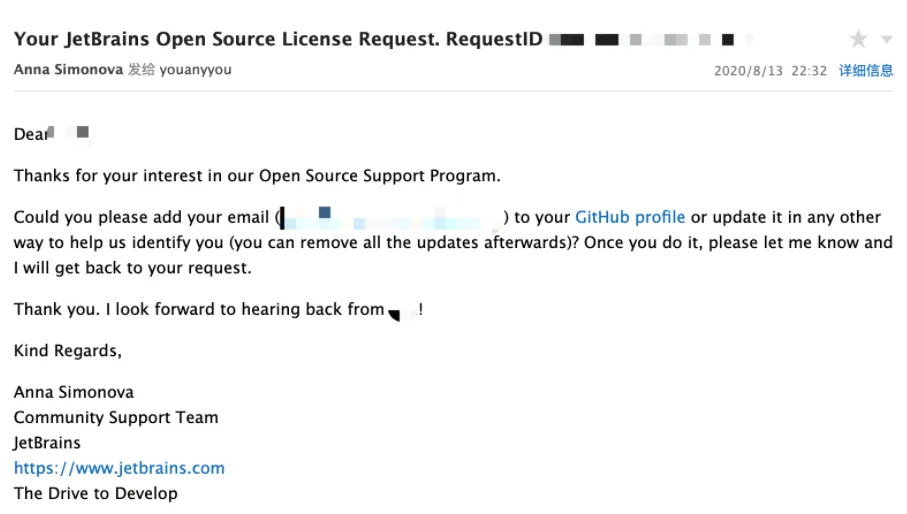The width and height of the screenshot is (907, 514).
Task: Click the redacted email address in parentheses
Action: tap(391, 217)
